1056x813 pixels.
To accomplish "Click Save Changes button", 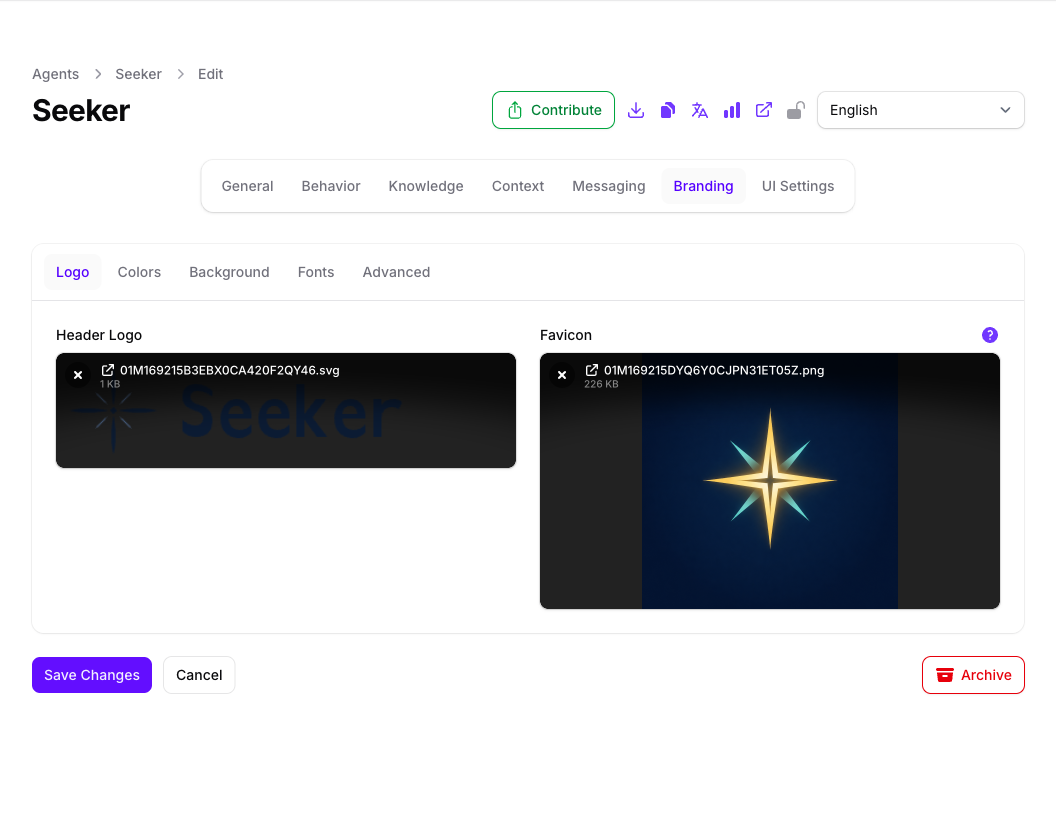I will pyautogui.click(x=92, y=675).
